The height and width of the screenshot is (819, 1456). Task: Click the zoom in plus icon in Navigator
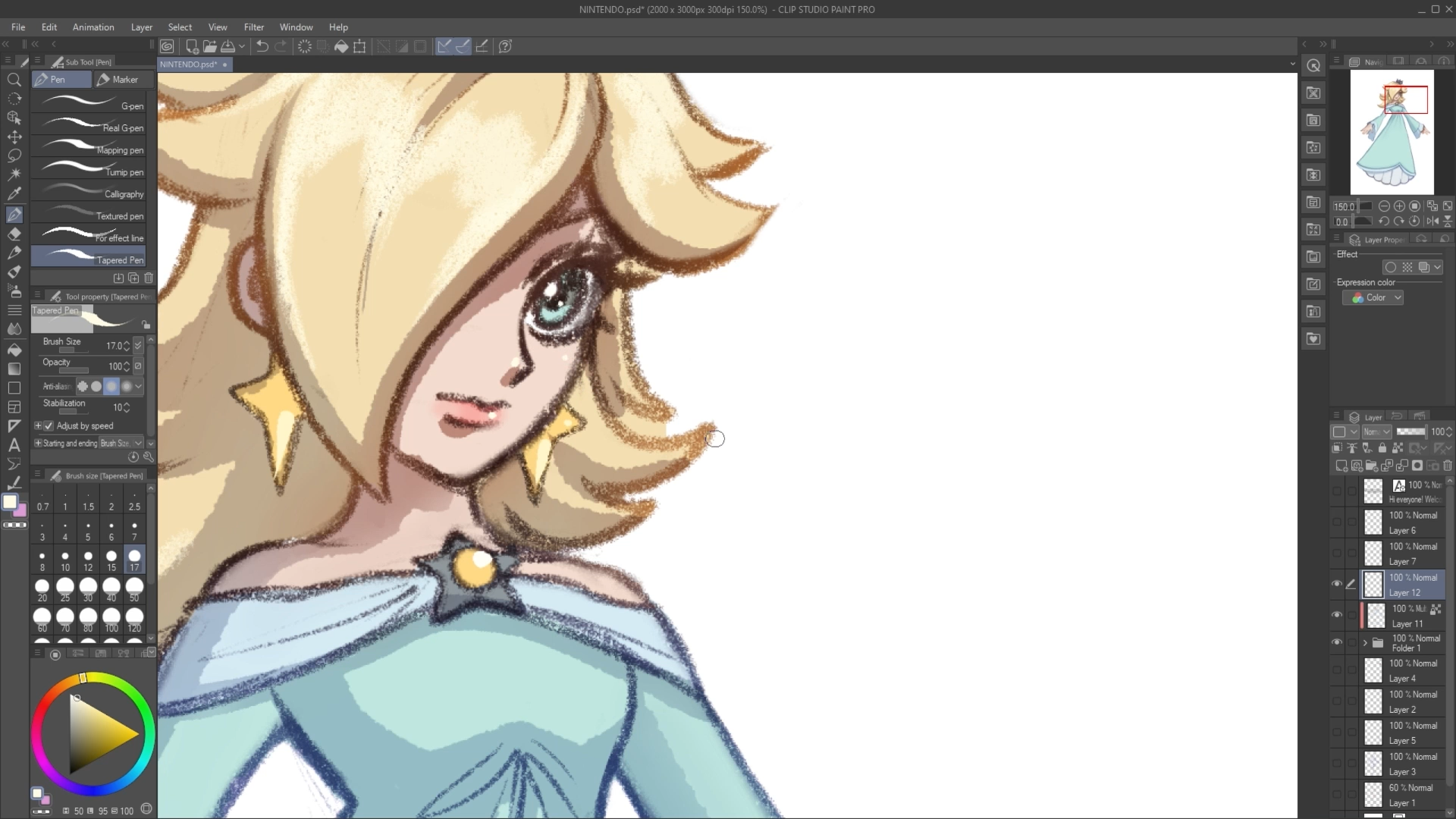point(1399,206)
